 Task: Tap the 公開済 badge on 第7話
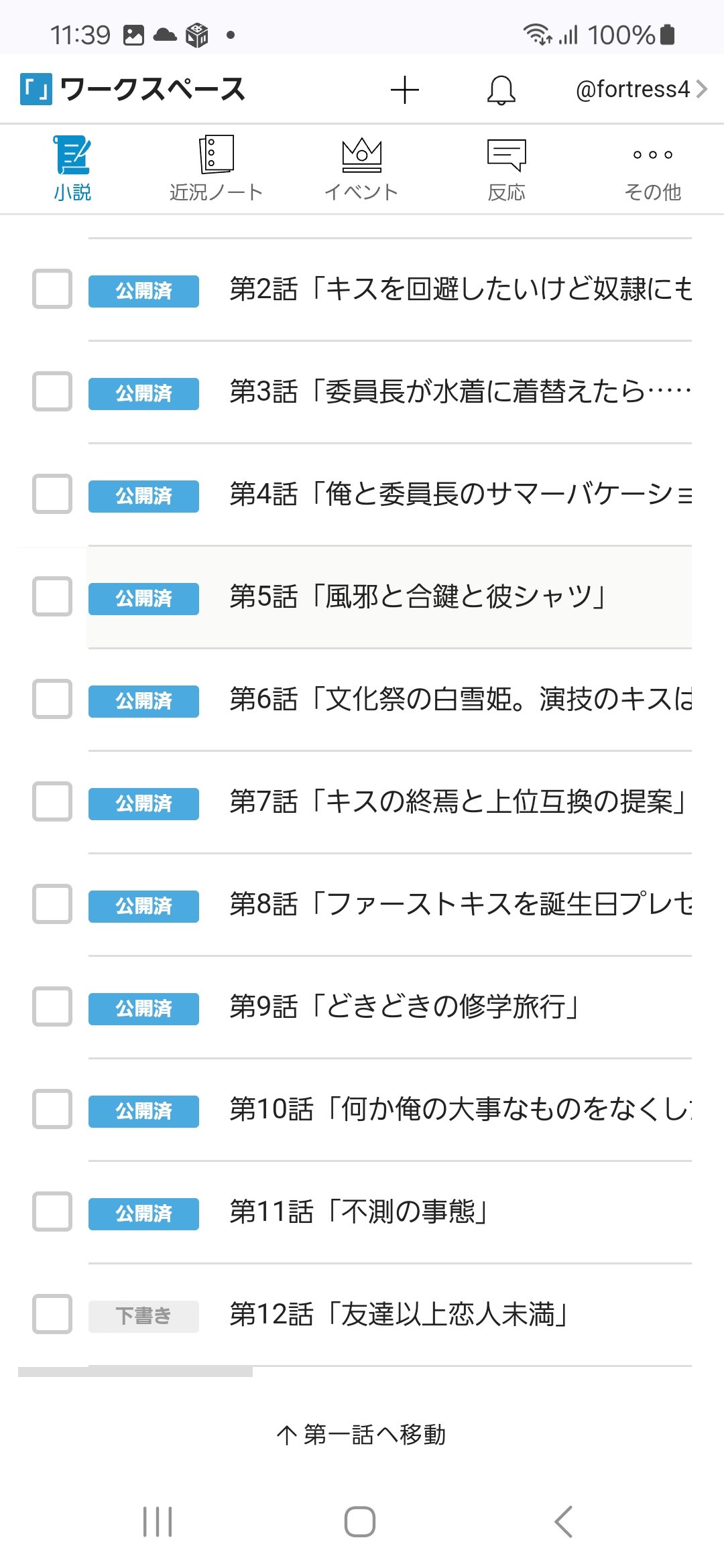tap(143, 803)
